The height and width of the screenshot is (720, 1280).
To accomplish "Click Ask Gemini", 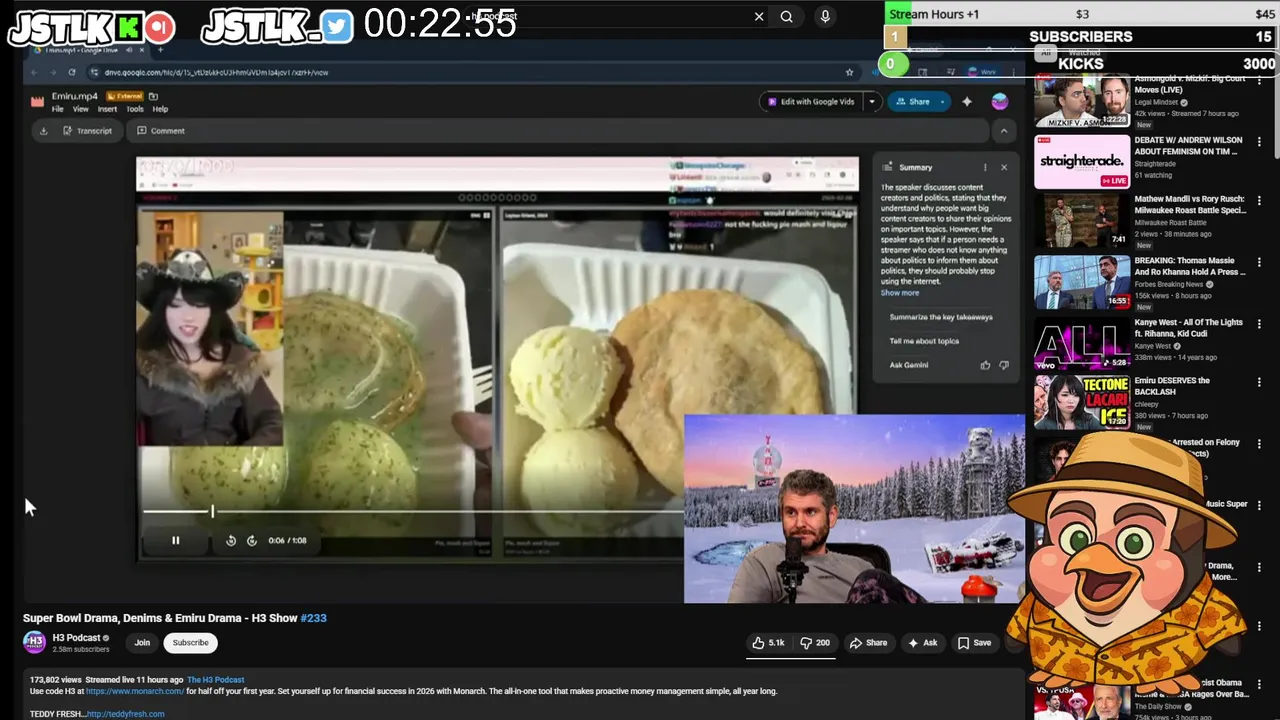I will pos(909,365).
